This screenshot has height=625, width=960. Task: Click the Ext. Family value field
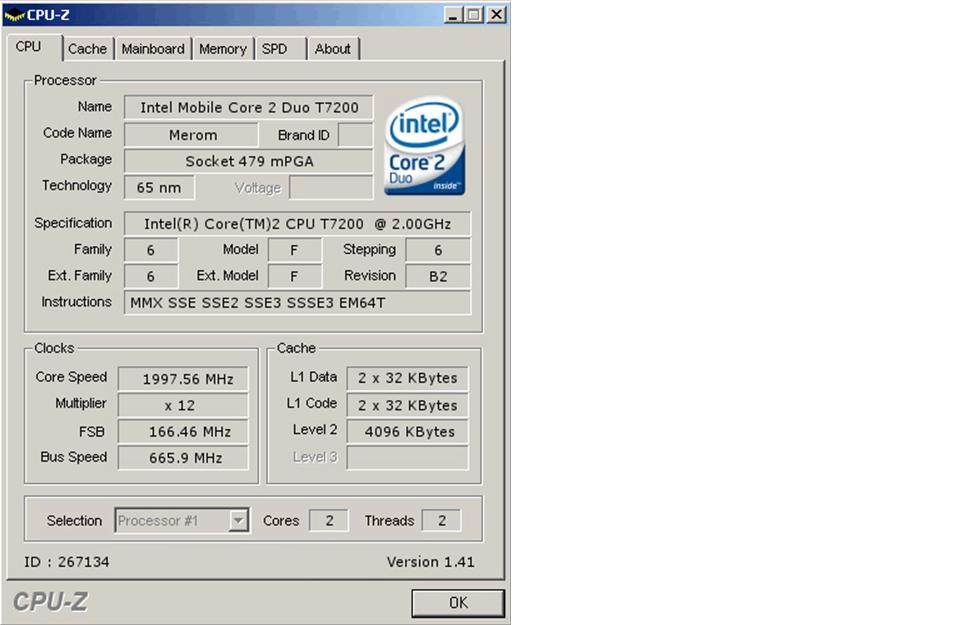(151, 276)
